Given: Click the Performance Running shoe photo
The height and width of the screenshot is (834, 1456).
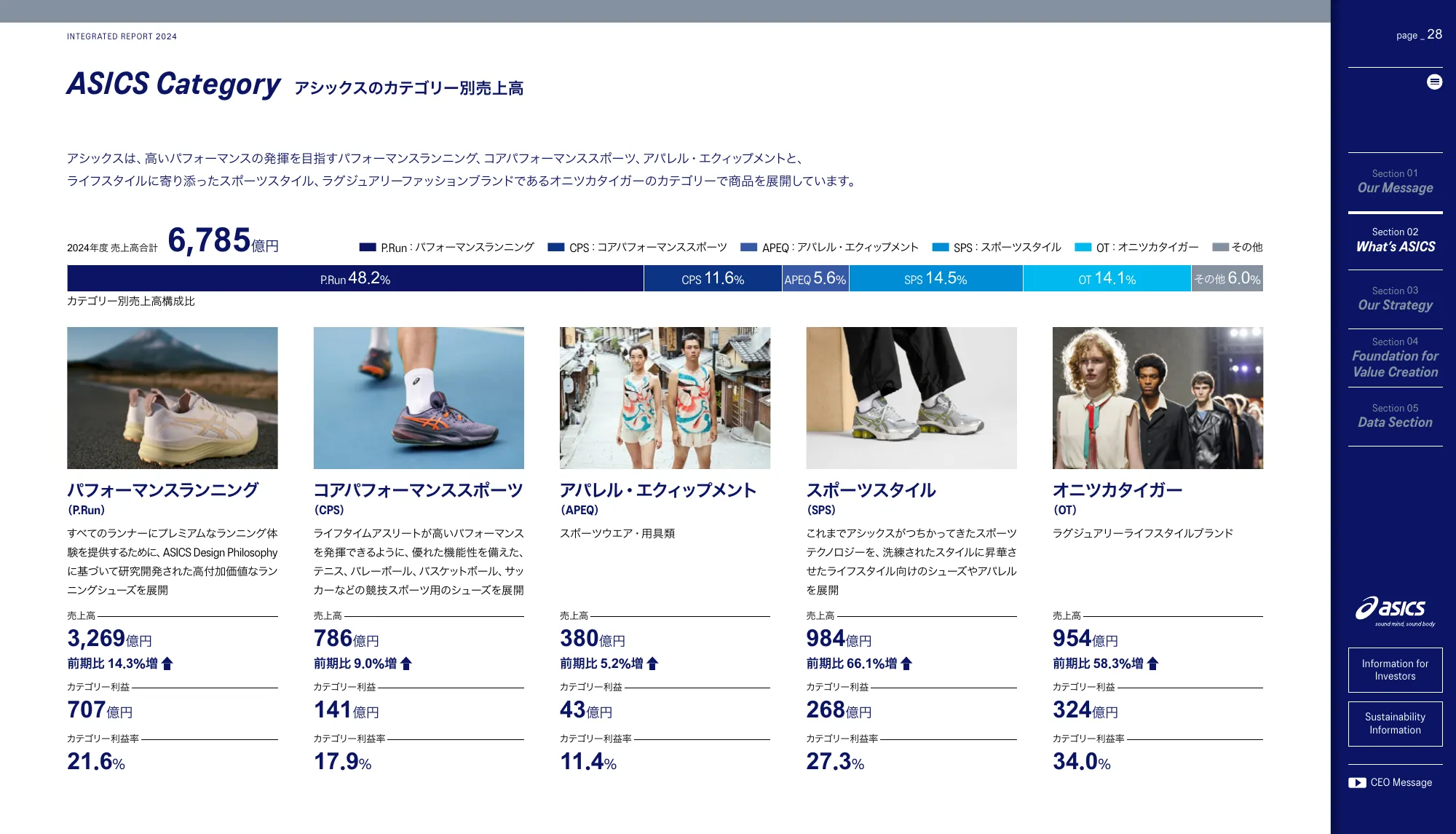Looking at the screenshot, I should point(173,398).
